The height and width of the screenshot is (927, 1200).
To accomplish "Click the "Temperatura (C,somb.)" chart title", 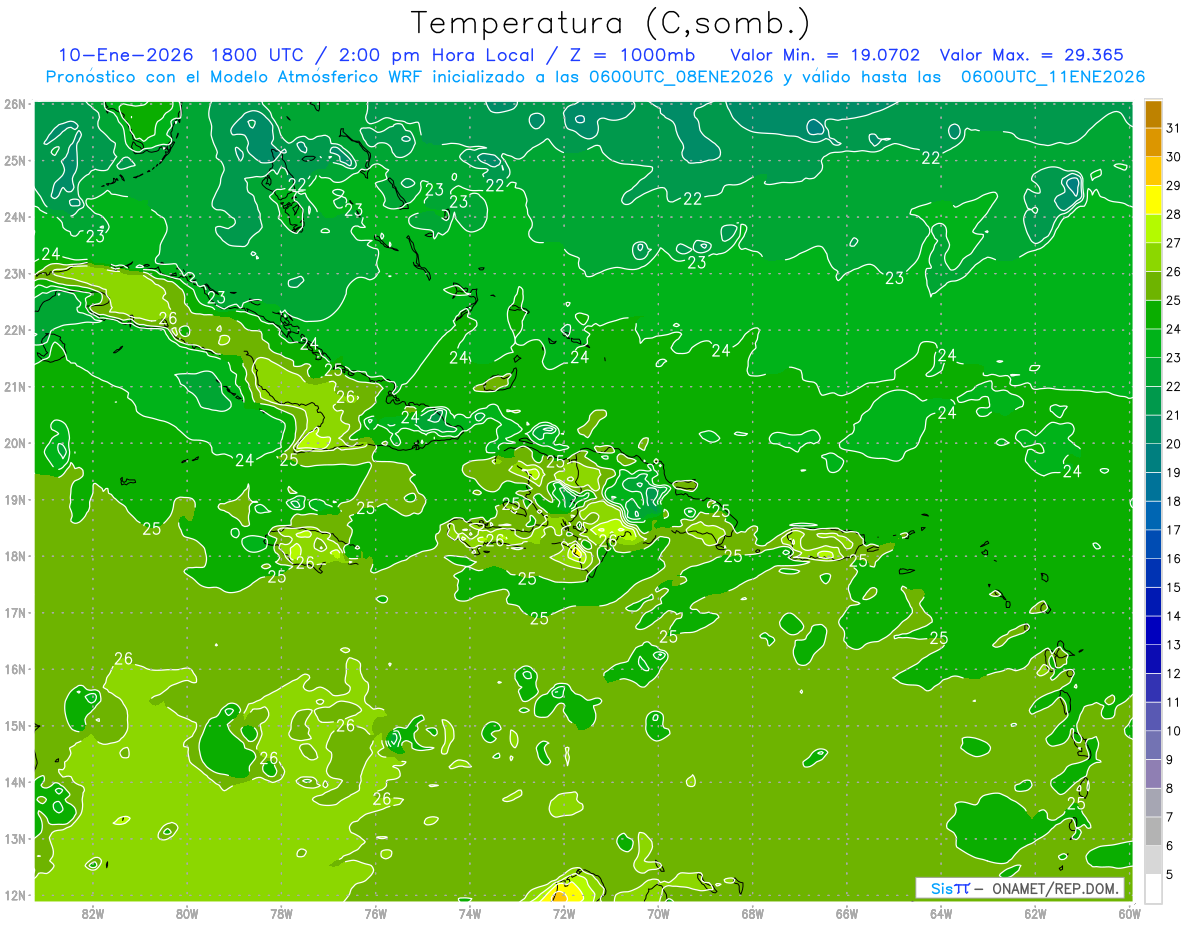I will click(611, 24).
